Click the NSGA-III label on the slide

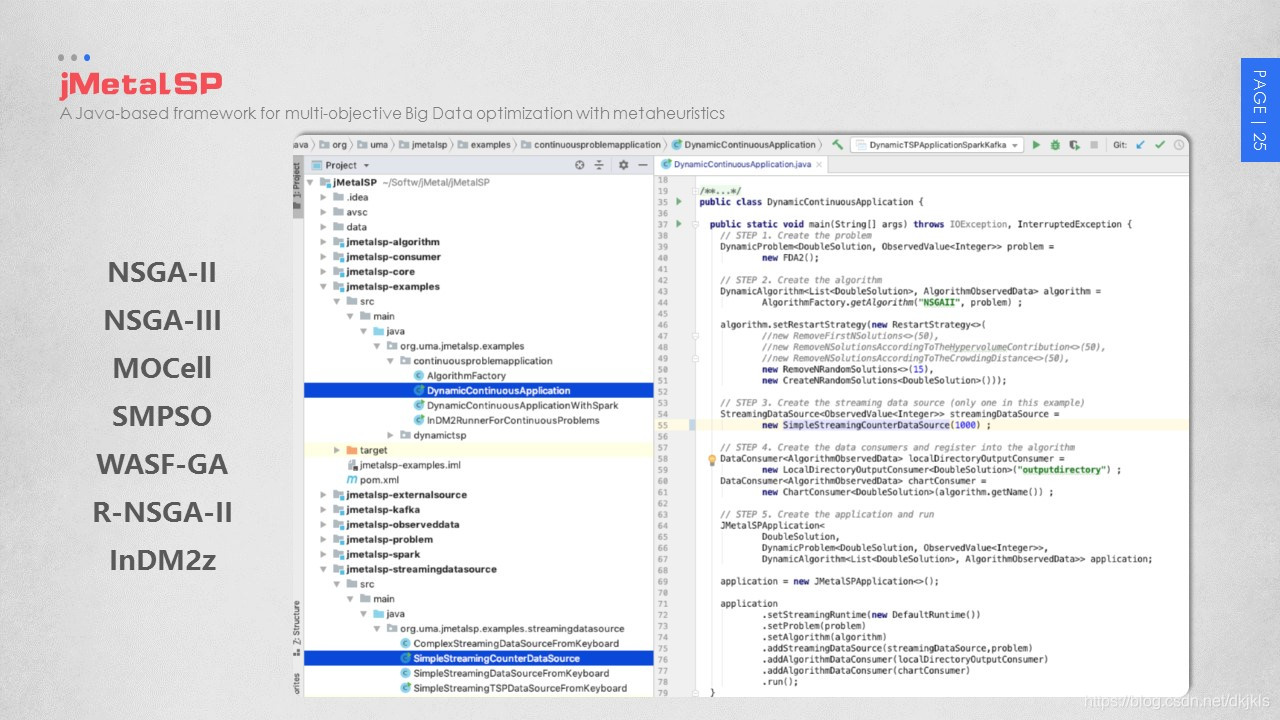(163, 321)
